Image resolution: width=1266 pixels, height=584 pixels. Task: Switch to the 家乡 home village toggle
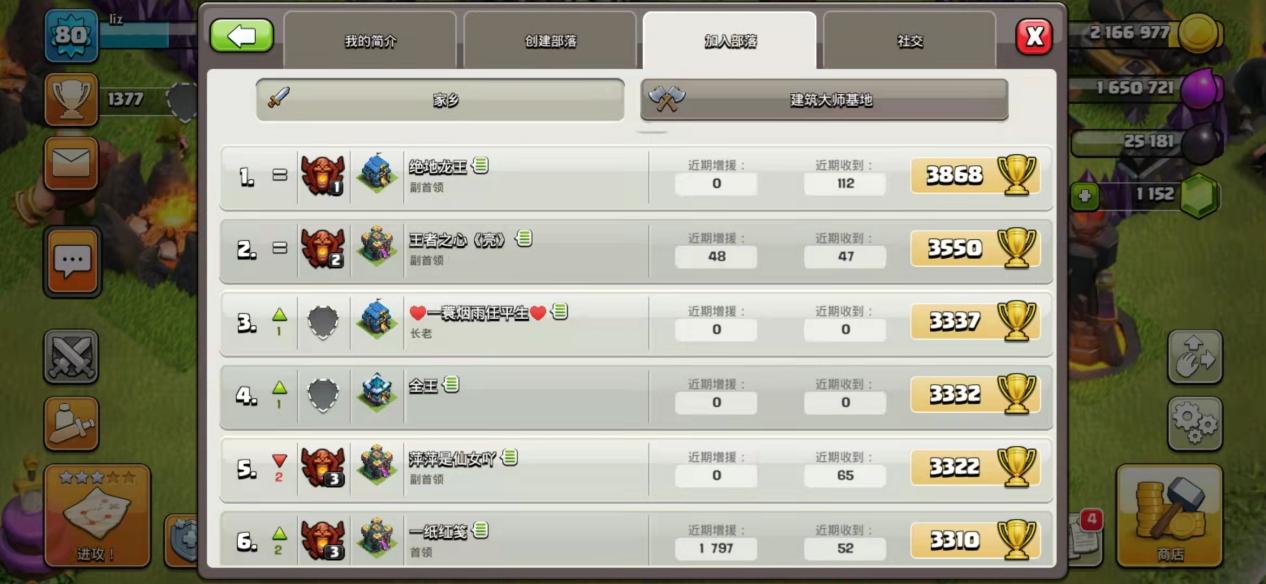[x=440, y=100]
